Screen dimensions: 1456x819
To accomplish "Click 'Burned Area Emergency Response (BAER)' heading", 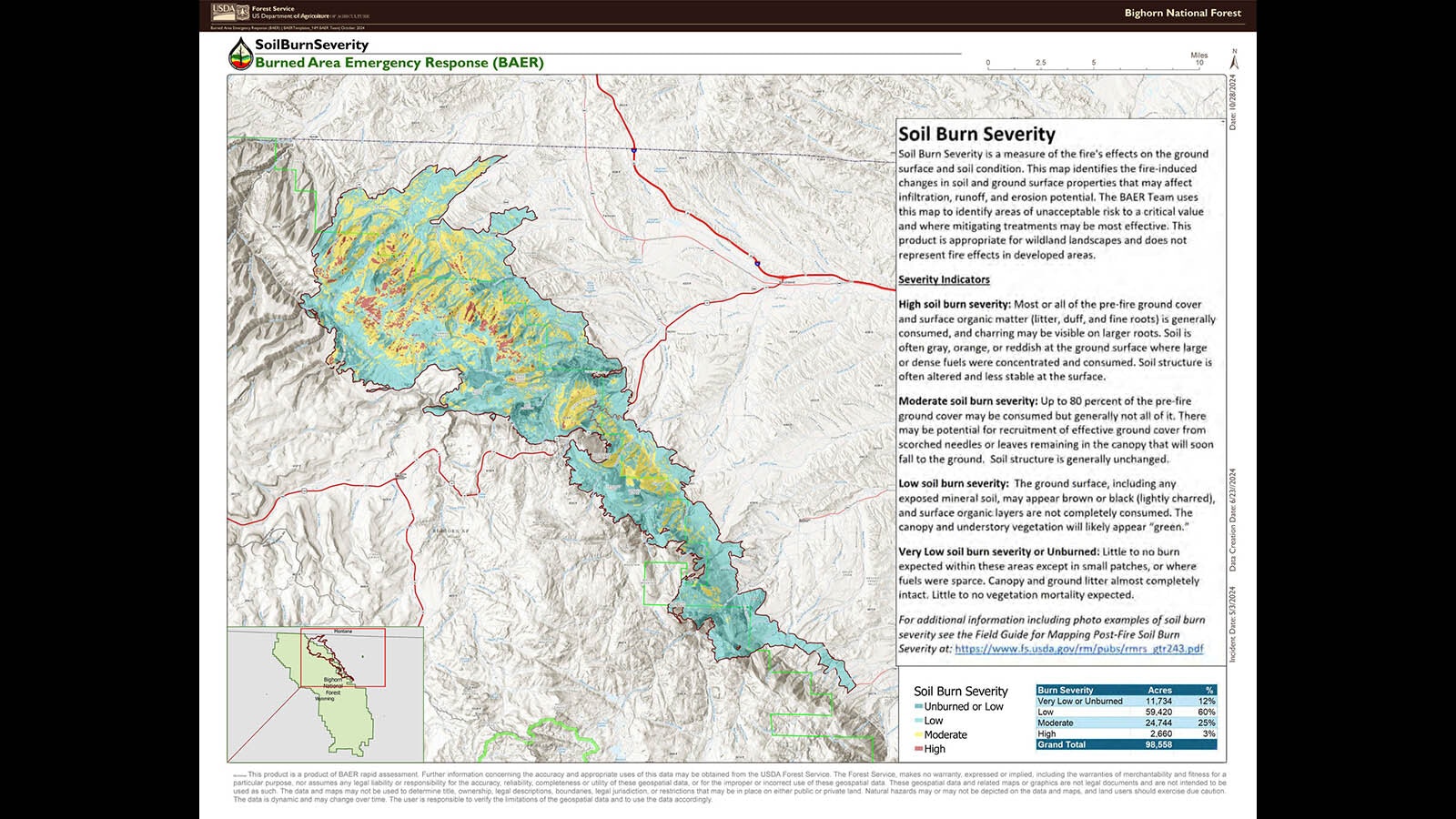I will point(399,63).
